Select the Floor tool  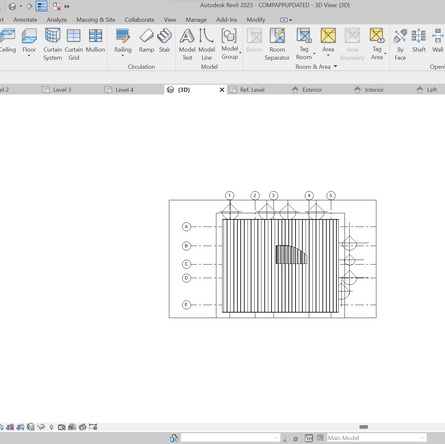tap(29, 40)
